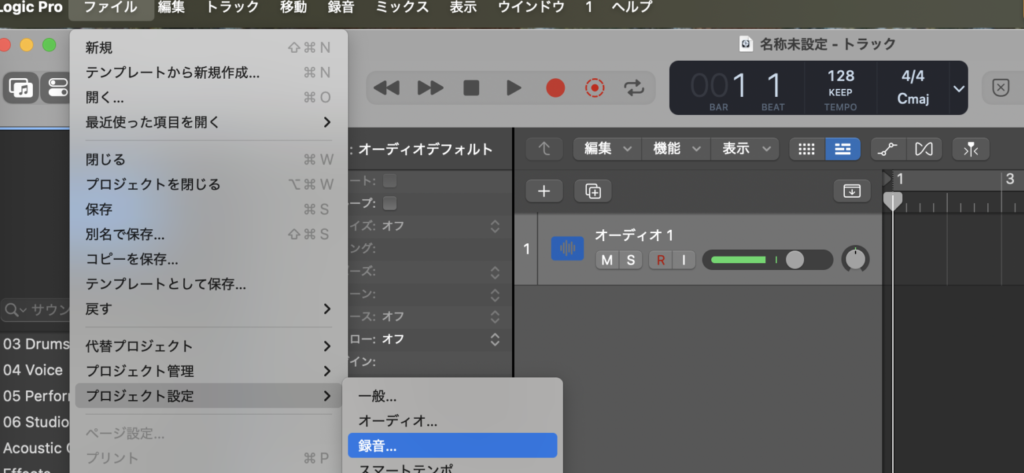Expand the 戻す submenu

[208, 309]
